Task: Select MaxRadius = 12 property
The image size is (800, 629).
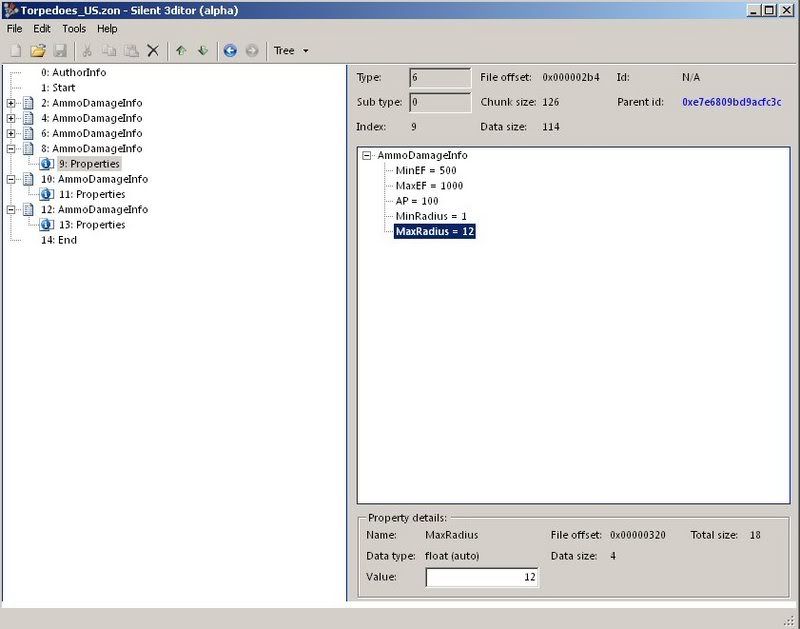Action: [435, 232]
